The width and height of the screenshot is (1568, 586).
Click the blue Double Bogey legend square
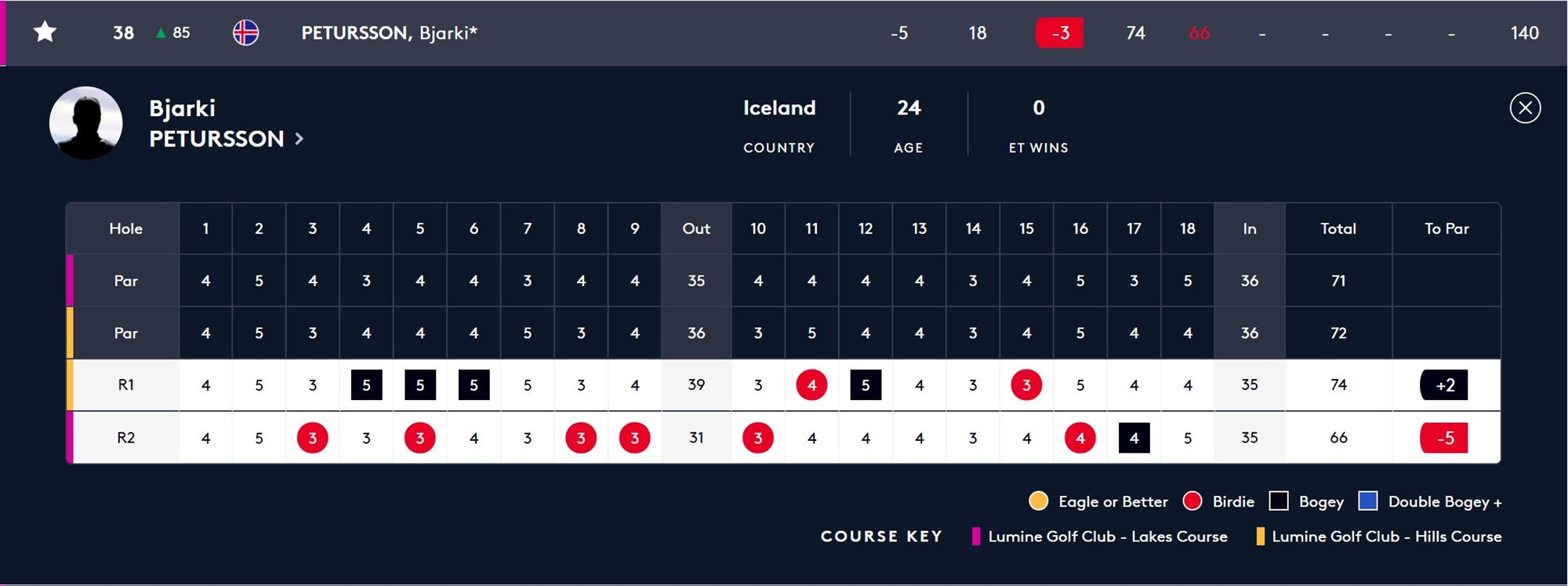point(1368,501)
